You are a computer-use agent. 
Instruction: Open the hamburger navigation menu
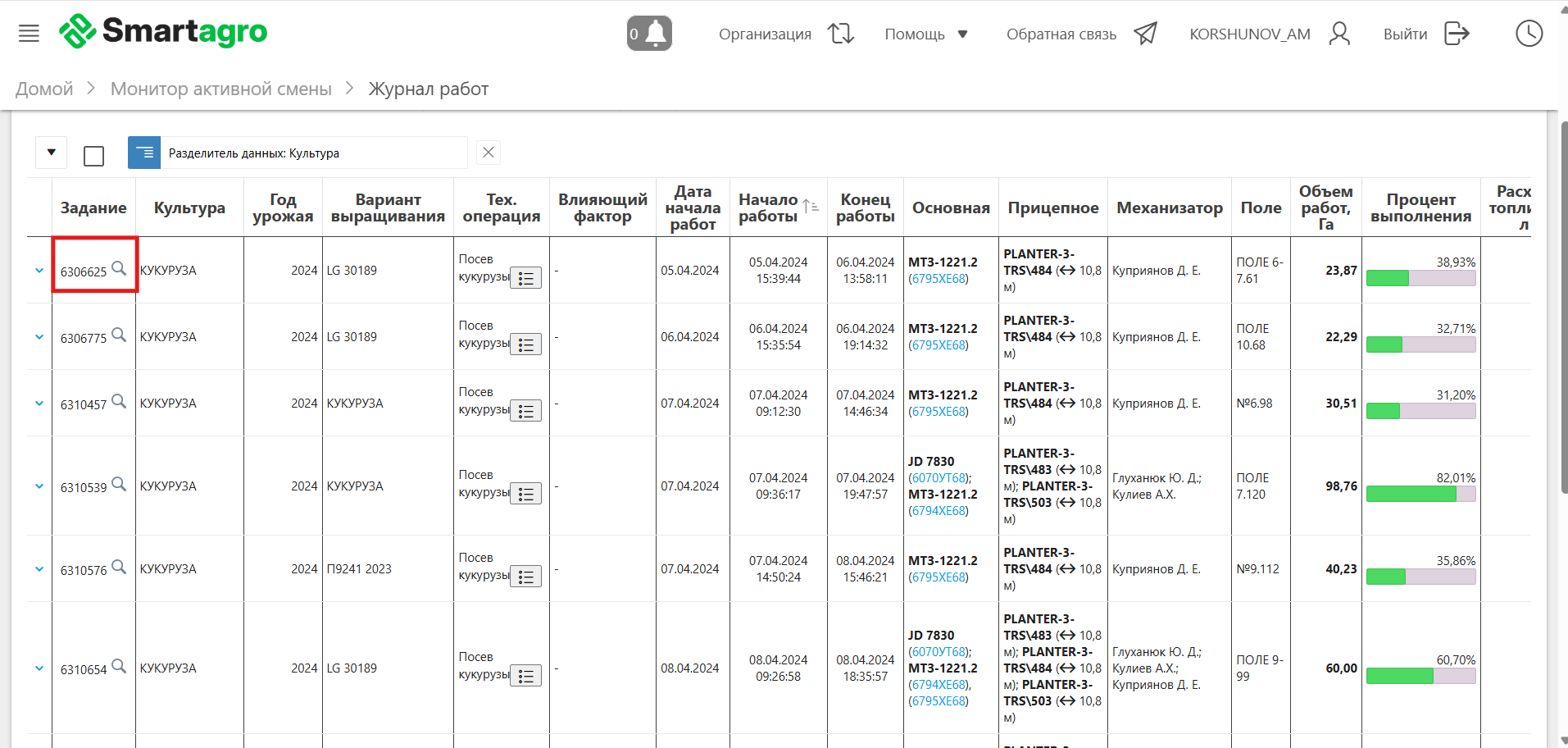click(29, 34)
